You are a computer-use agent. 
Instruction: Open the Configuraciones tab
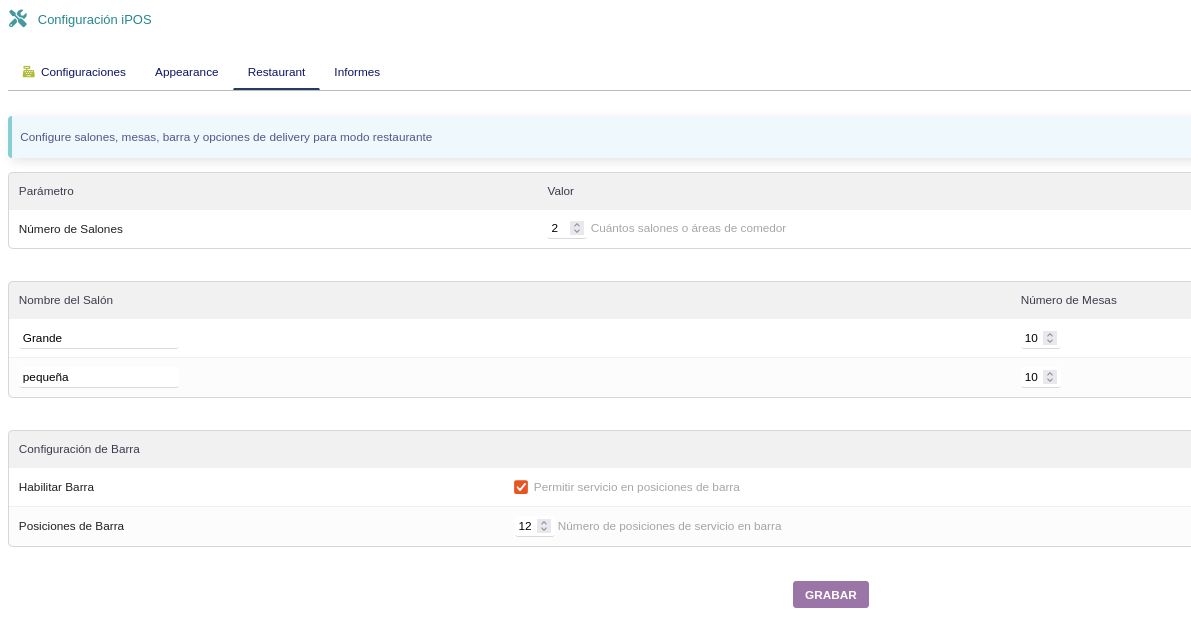(83, 72)
